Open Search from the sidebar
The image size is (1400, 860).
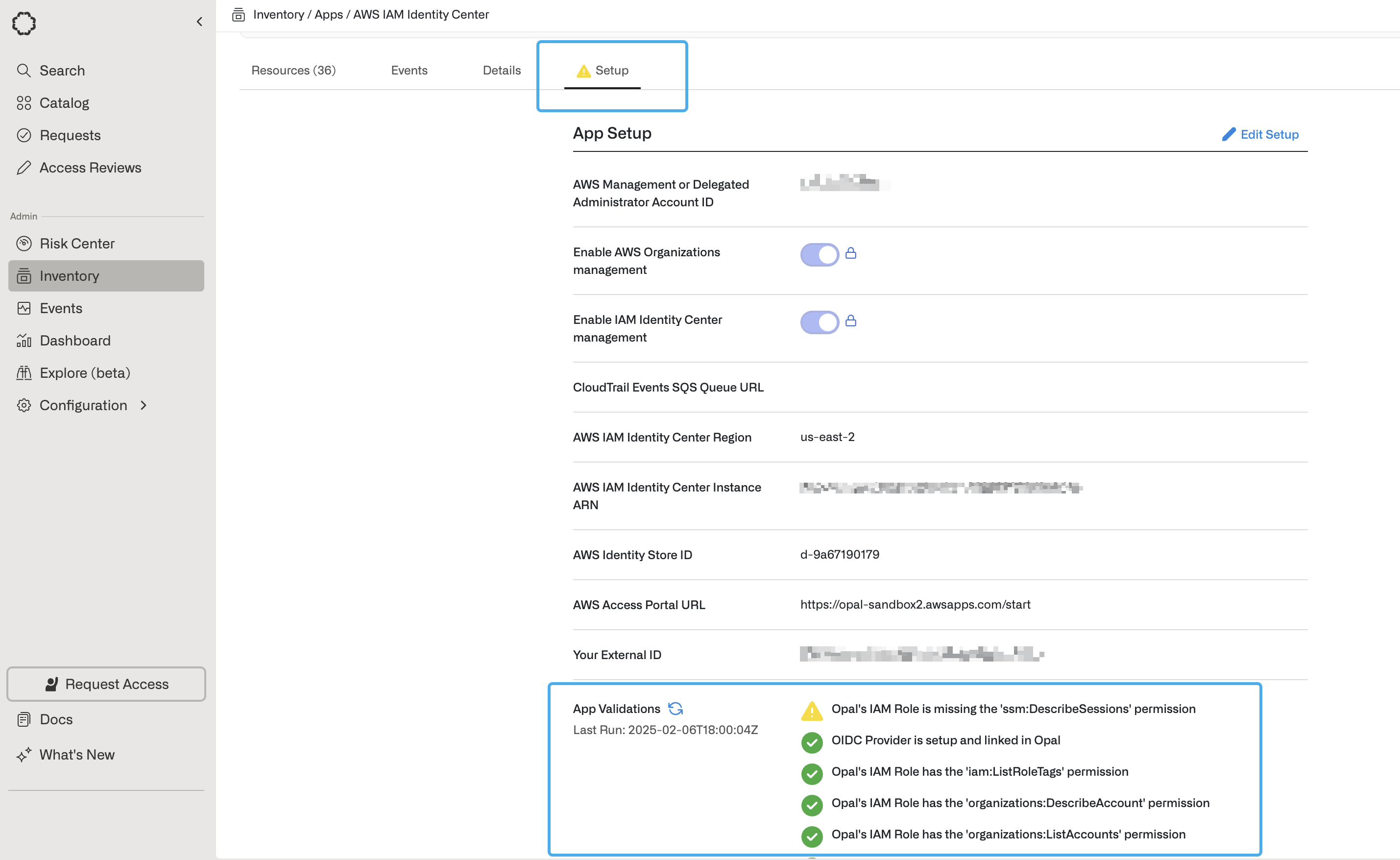pos(62,71)
